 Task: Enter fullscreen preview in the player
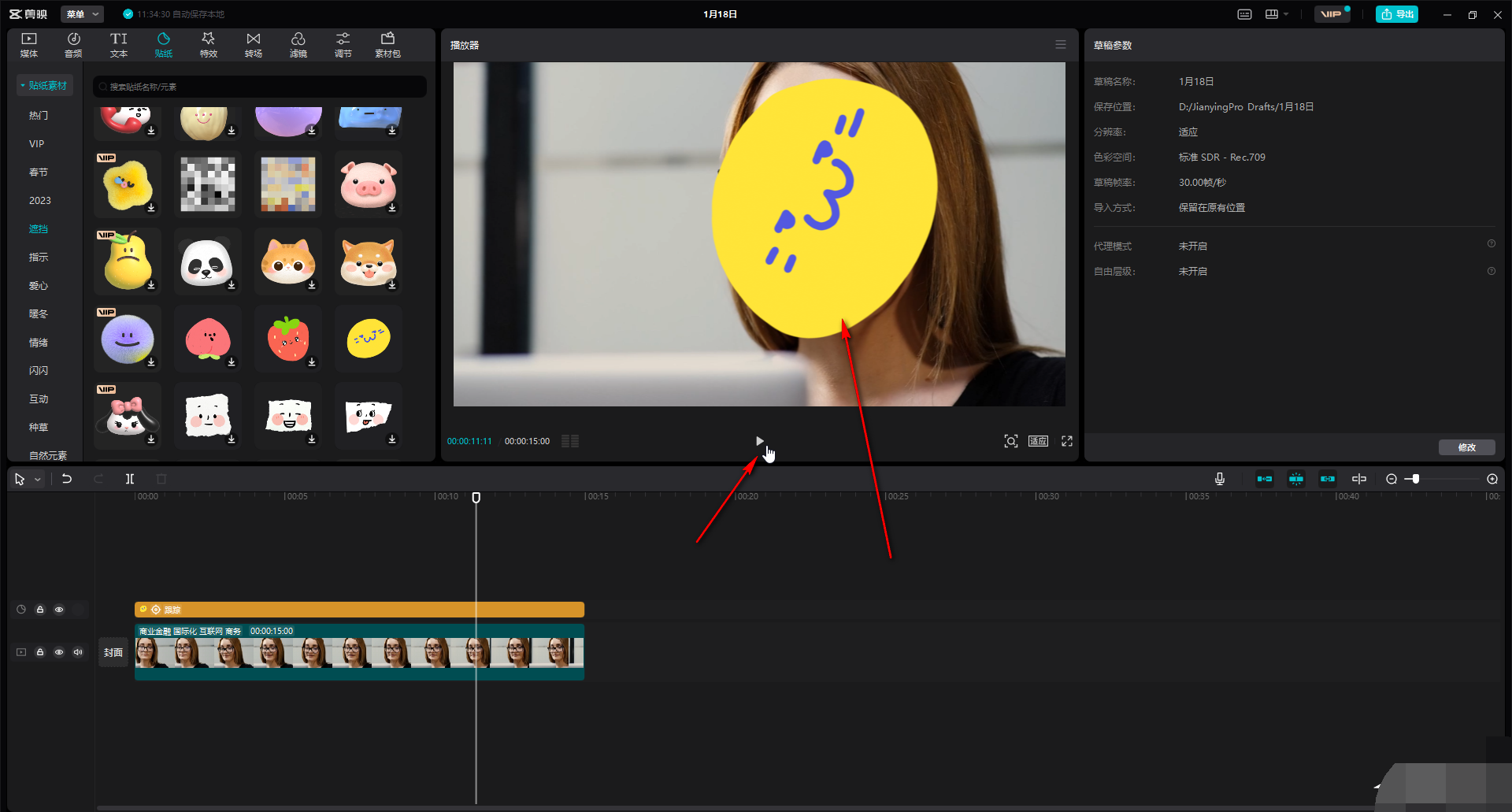click(1067, 441)
